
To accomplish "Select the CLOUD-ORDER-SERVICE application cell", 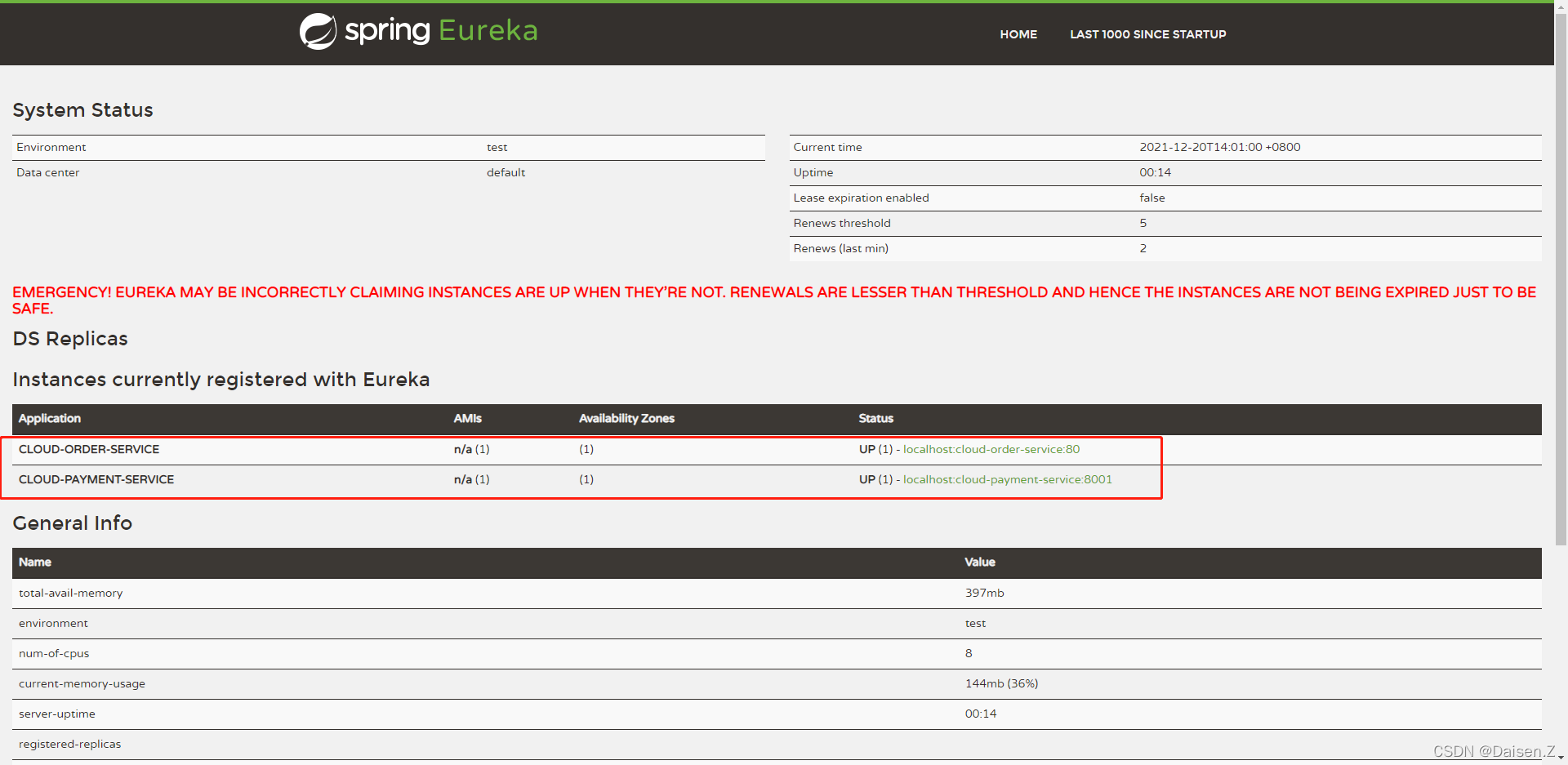I will pos(89,449).
